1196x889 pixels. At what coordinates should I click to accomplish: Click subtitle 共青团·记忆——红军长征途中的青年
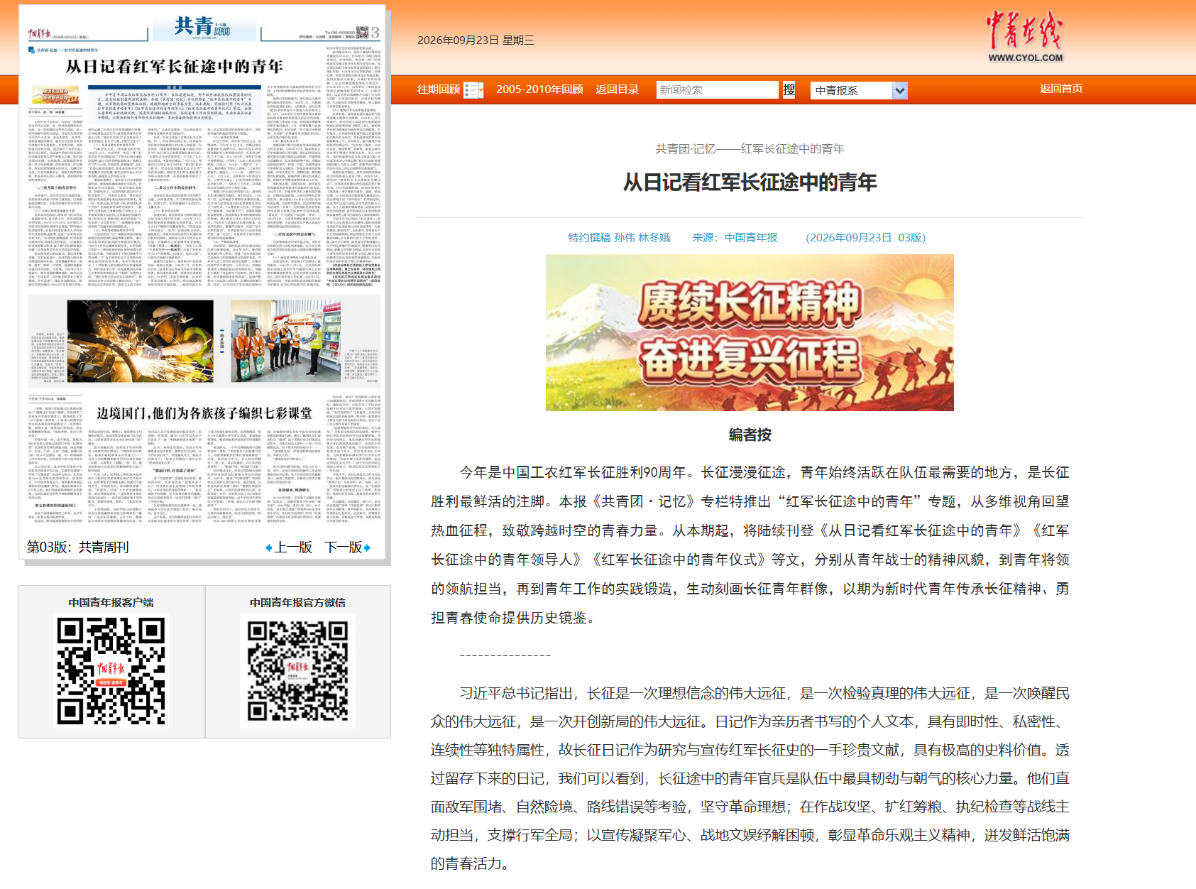pyautogui.click(x=750, y=149)
